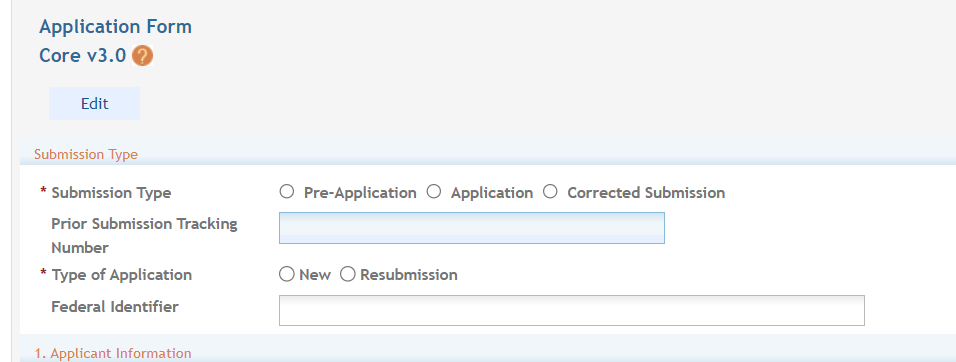Click into the Federal Identifier text box

click(572, 310)
